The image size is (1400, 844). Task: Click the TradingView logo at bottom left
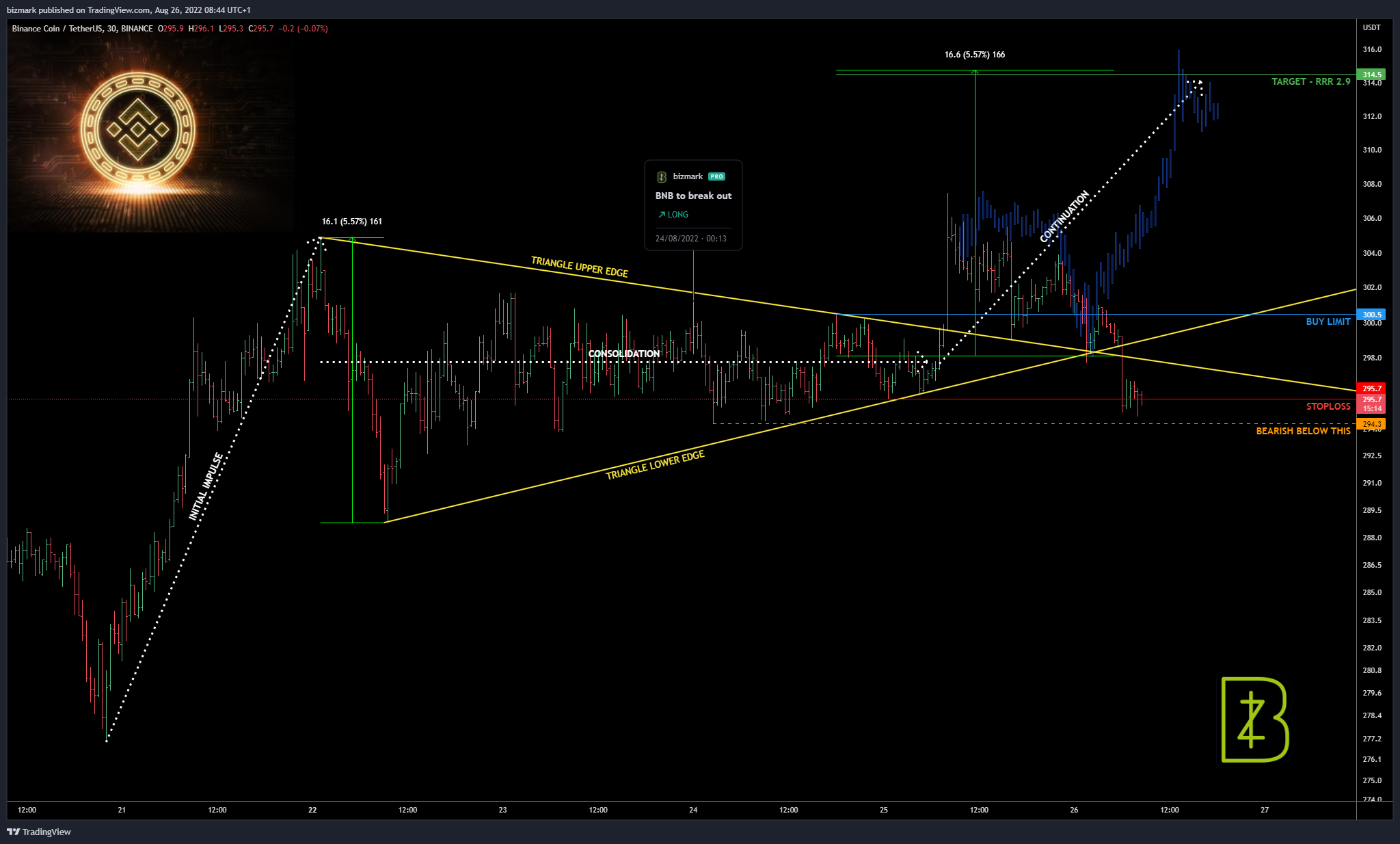point(39,832)
